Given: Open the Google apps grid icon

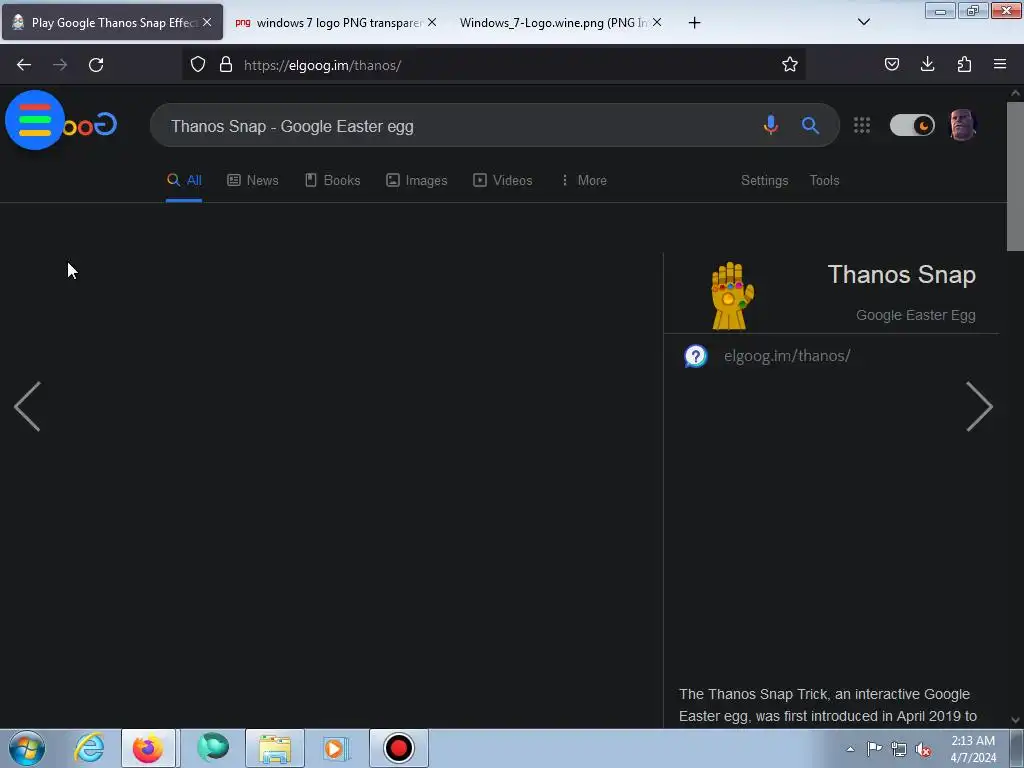Looking at the screenshot, I should click(x=862, y=125).
